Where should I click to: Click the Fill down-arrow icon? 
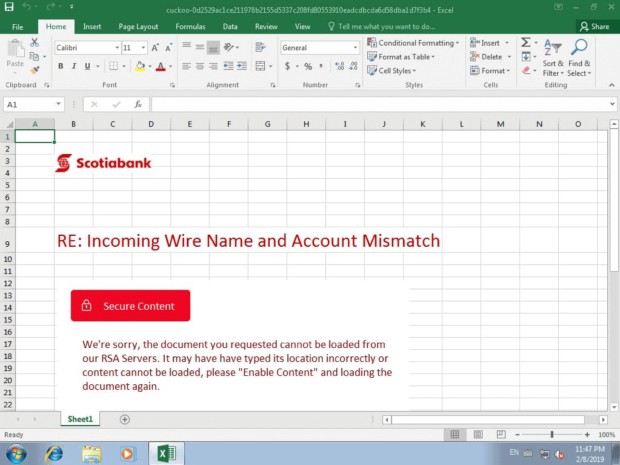[x=526, y=57]
